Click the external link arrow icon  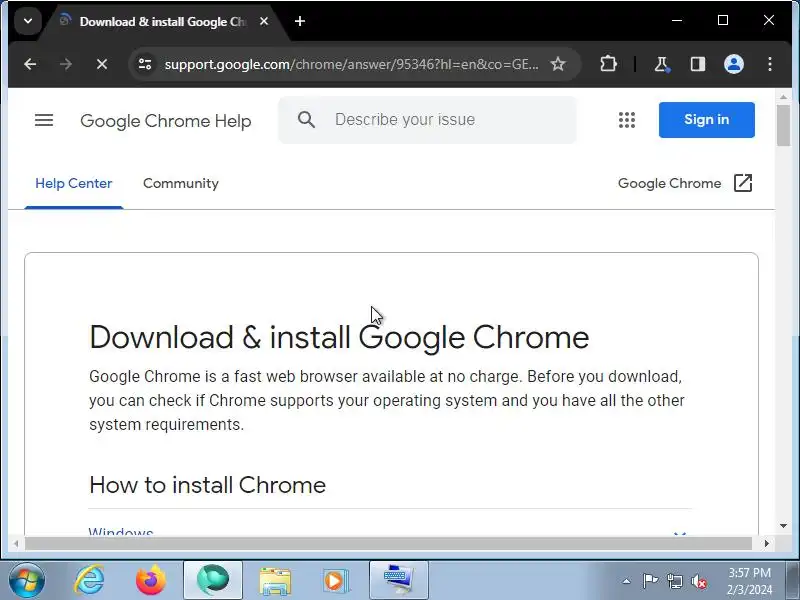(x=743, y=183)
